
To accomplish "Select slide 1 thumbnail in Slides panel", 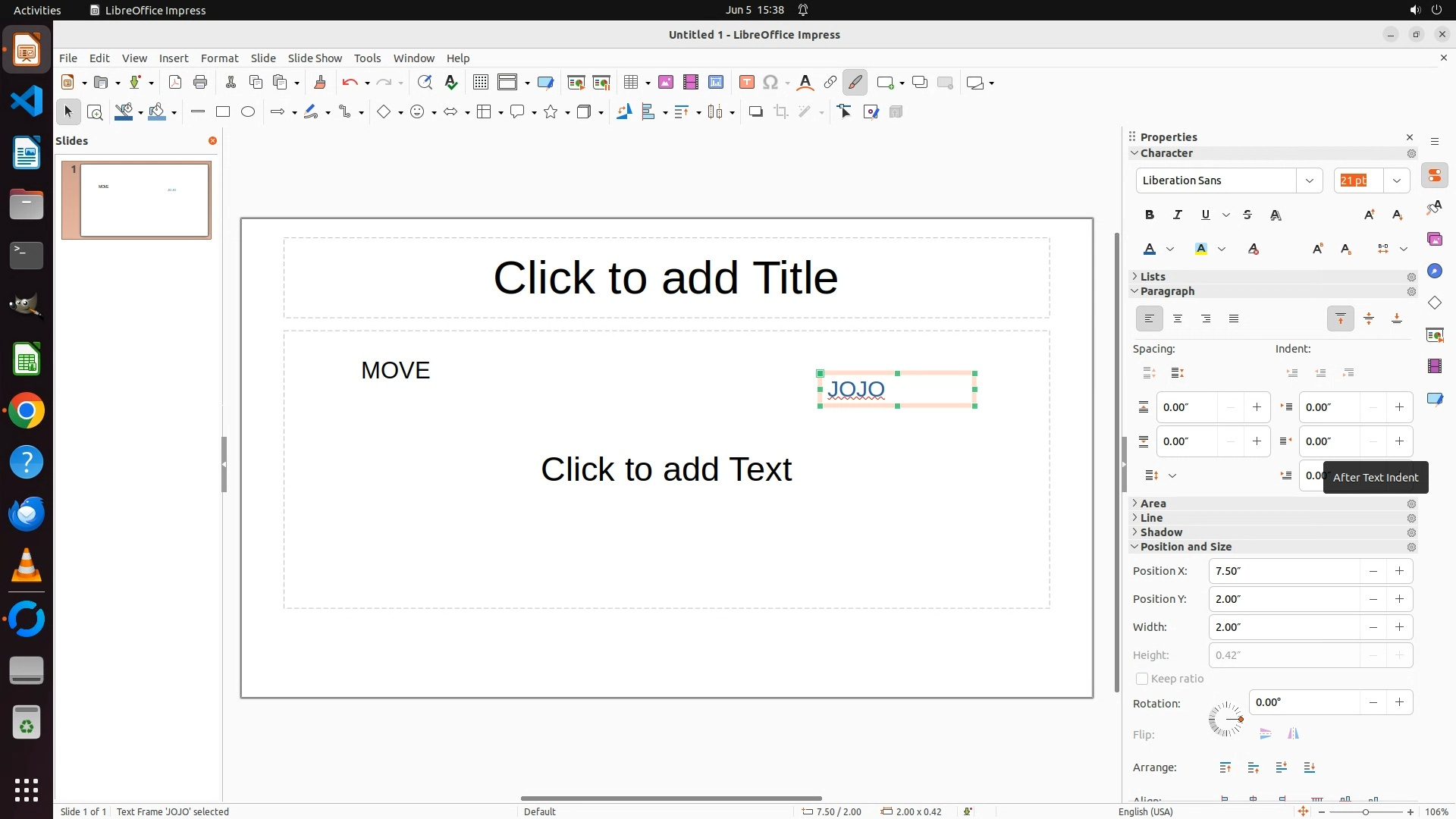I will [144, 200].
